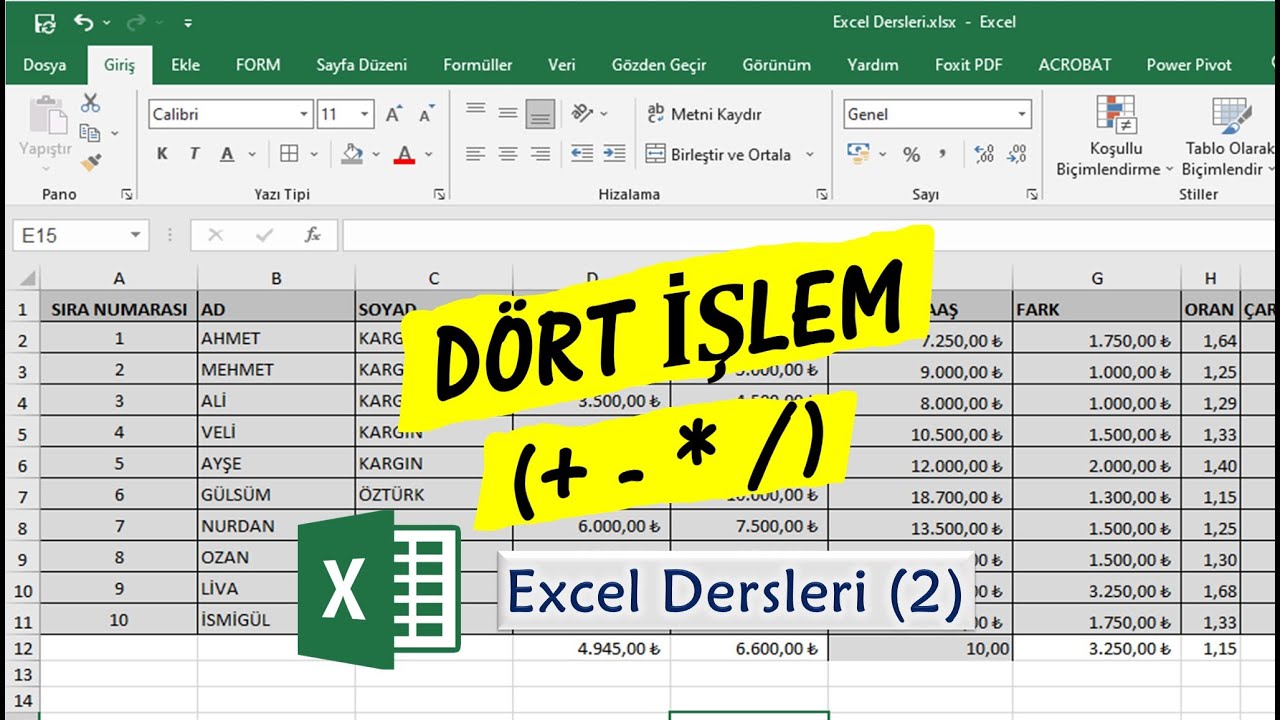Image resolution: width=1280 pixels, height=720 pixels.
Task: Switch to the Formüller tab
Action: (478, 65)
